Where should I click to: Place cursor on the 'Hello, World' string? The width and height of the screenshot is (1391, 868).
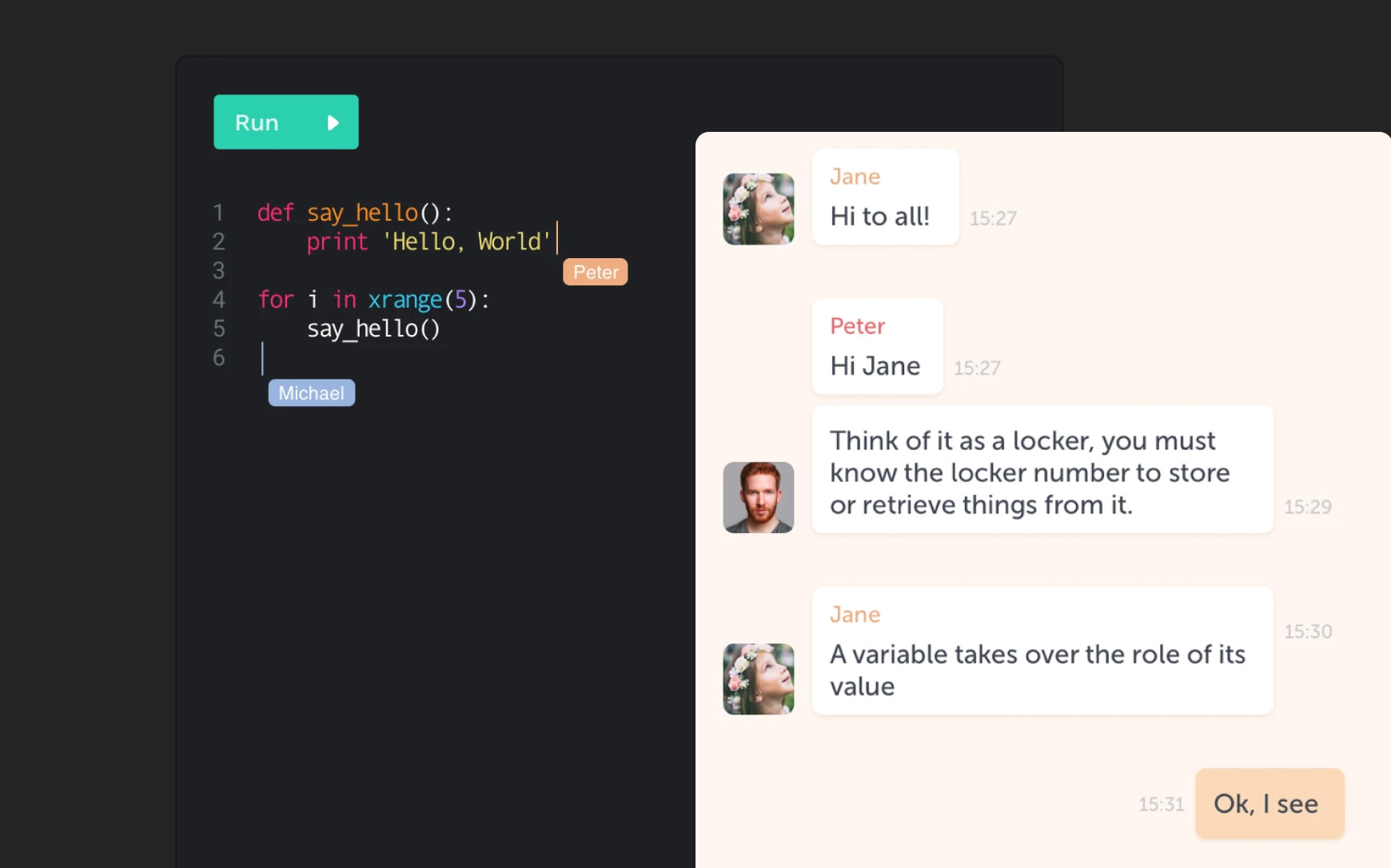tap(467, 242)
